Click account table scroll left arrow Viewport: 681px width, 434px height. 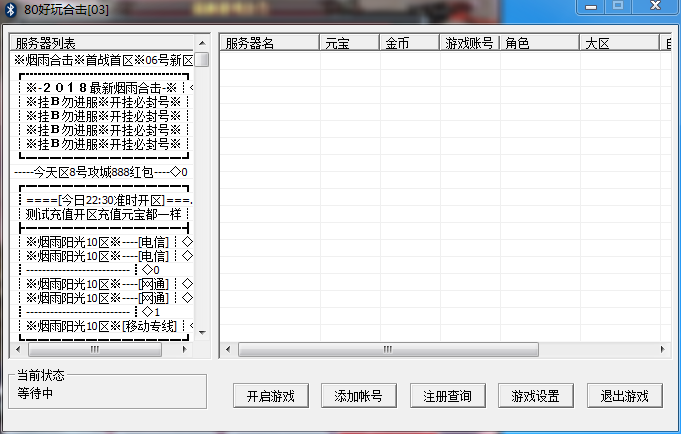[x=228, y=349]
